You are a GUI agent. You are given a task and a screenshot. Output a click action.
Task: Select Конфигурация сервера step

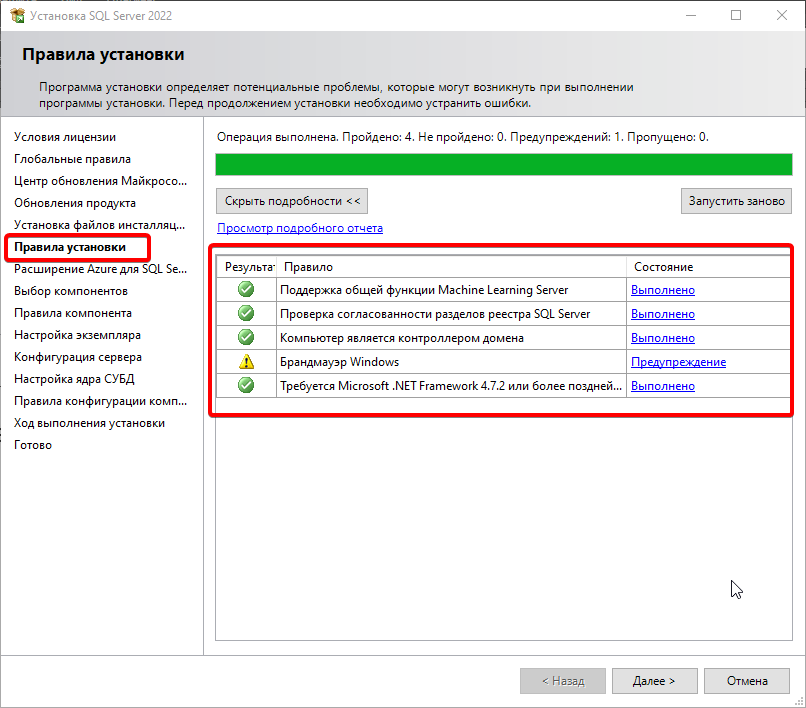78,357
